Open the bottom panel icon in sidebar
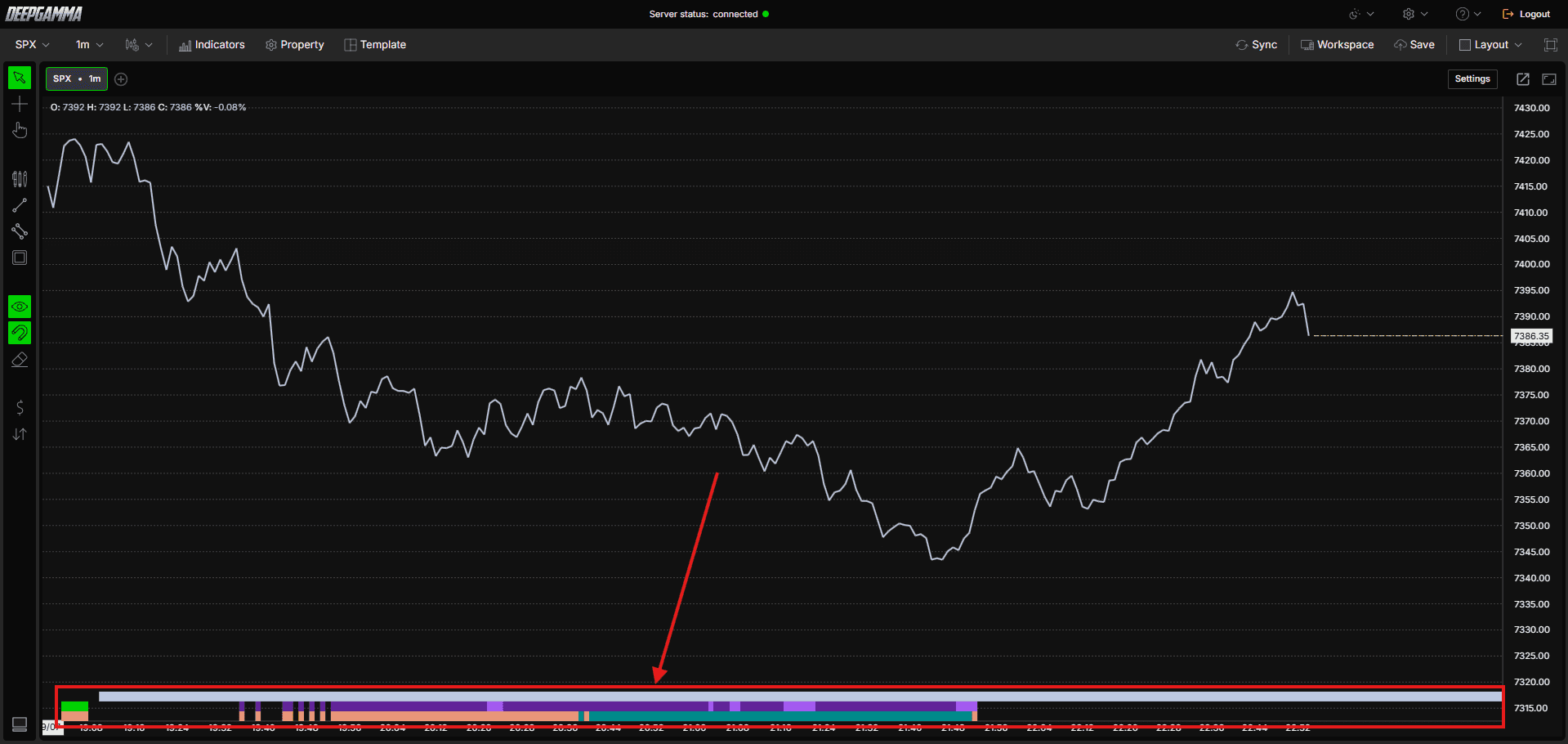Viewport: 1568px width, 744px height. click(x=20, y=724)
